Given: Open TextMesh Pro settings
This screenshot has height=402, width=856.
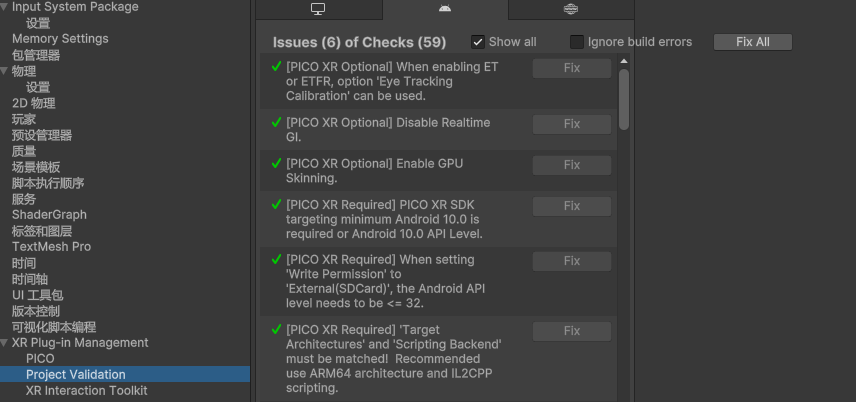Looking at the screenshot, I should click(x=51, y=247).
